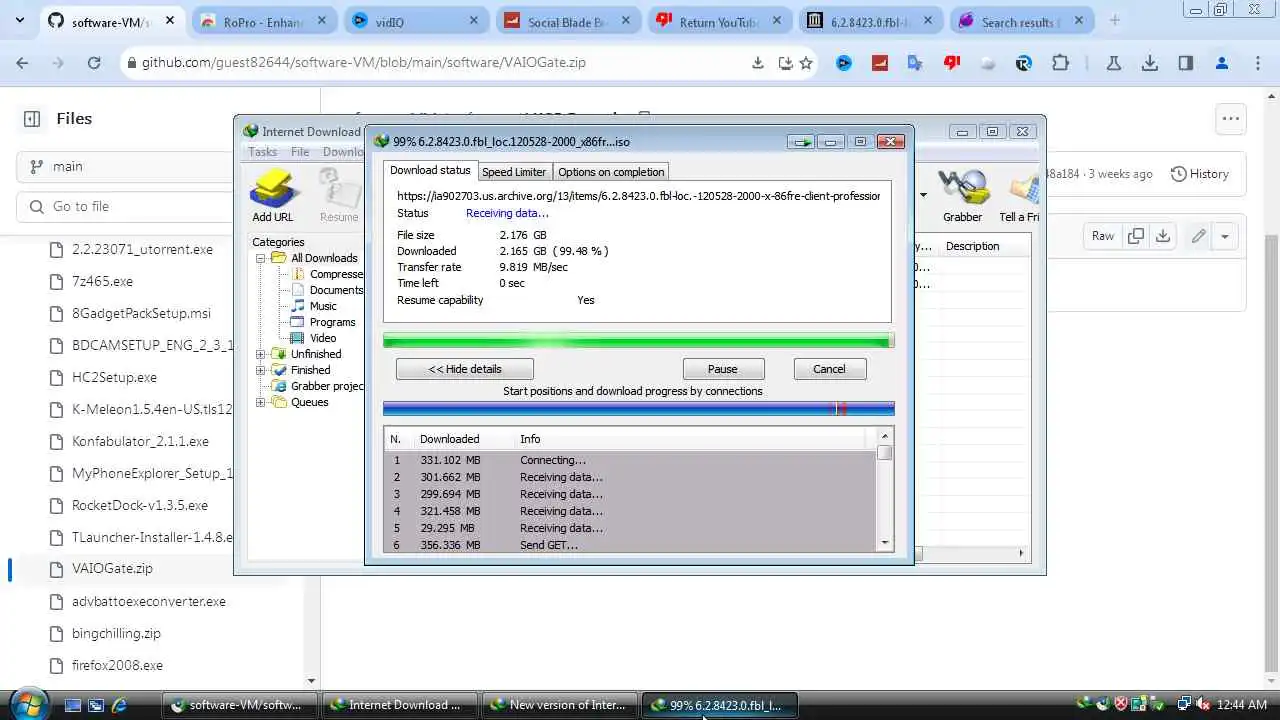The width and height of the screenshot is (1280, 720).
Task: Click the New version of Internet taskbar button
Action: [x=558, y=704]
